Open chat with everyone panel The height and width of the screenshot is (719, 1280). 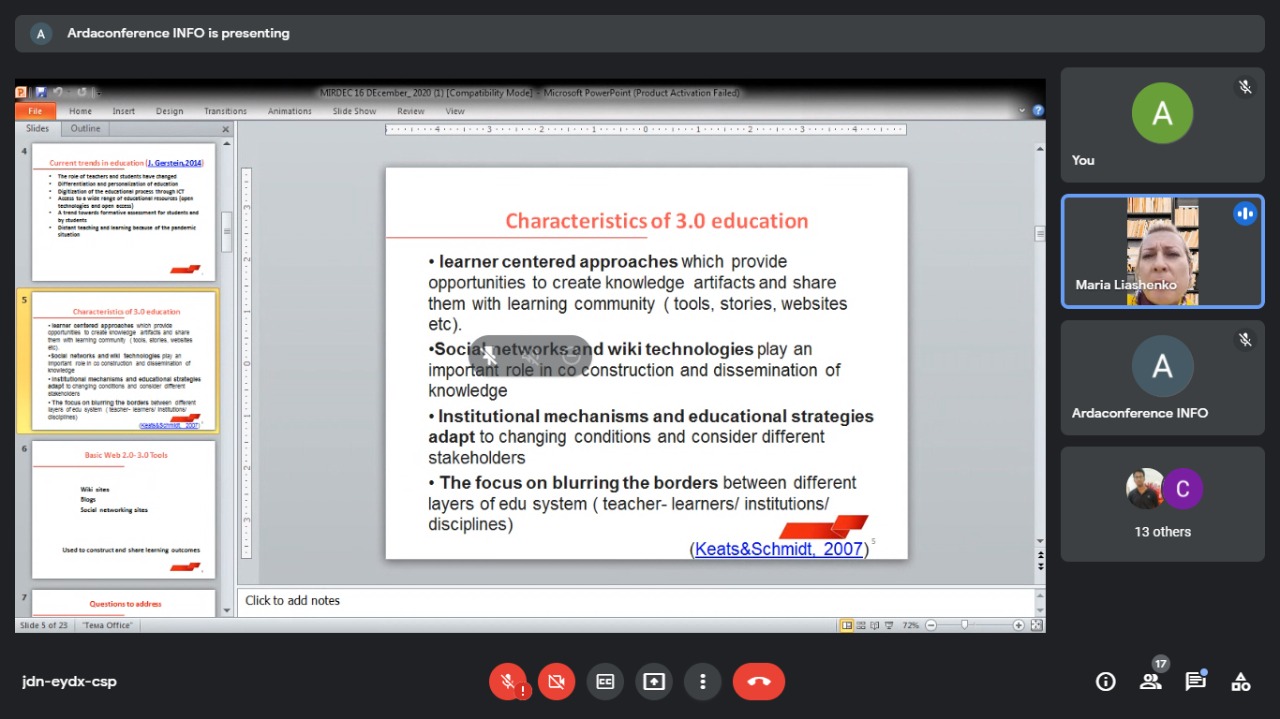[x=1195, y=682]
